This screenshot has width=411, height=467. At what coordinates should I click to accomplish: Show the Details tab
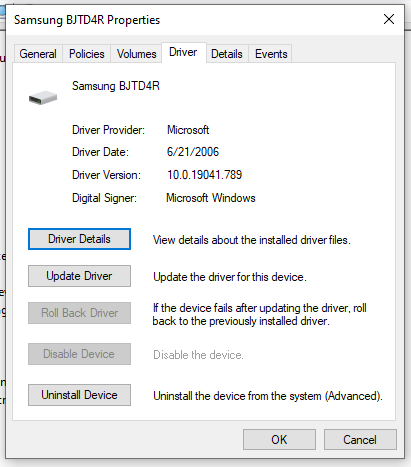(227, 54)
